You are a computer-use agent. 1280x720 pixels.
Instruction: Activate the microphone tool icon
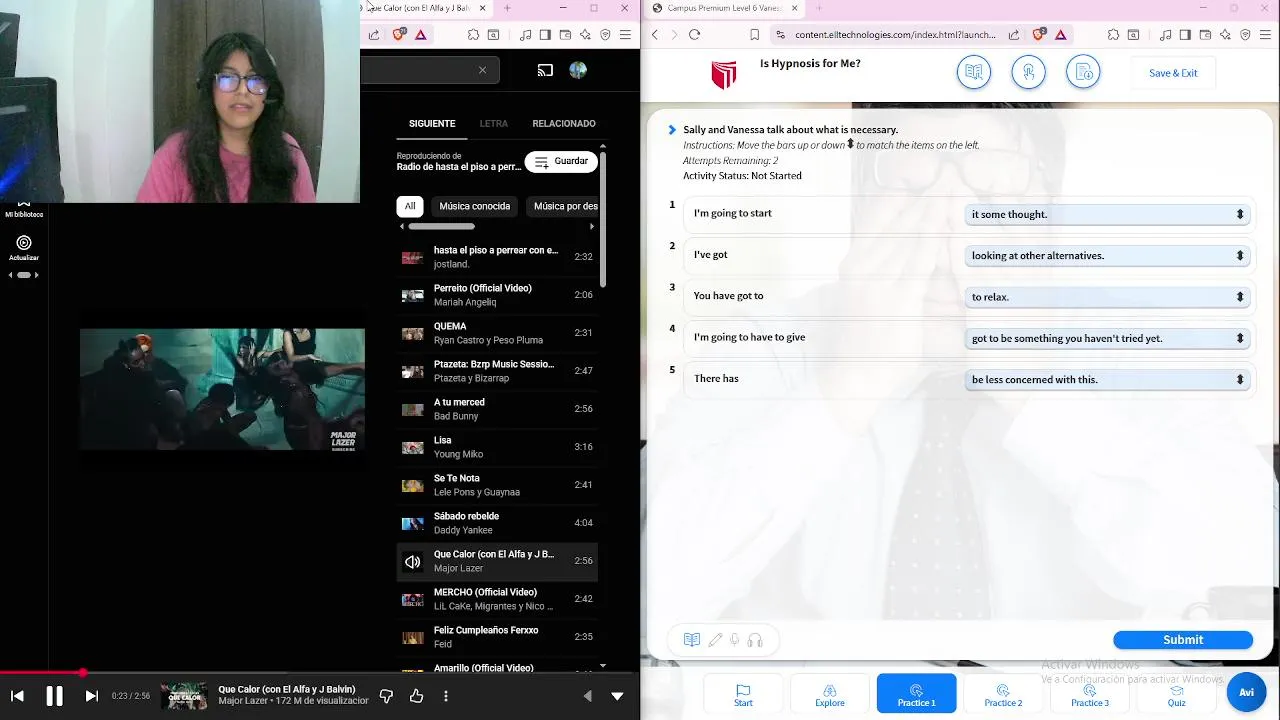735,640
